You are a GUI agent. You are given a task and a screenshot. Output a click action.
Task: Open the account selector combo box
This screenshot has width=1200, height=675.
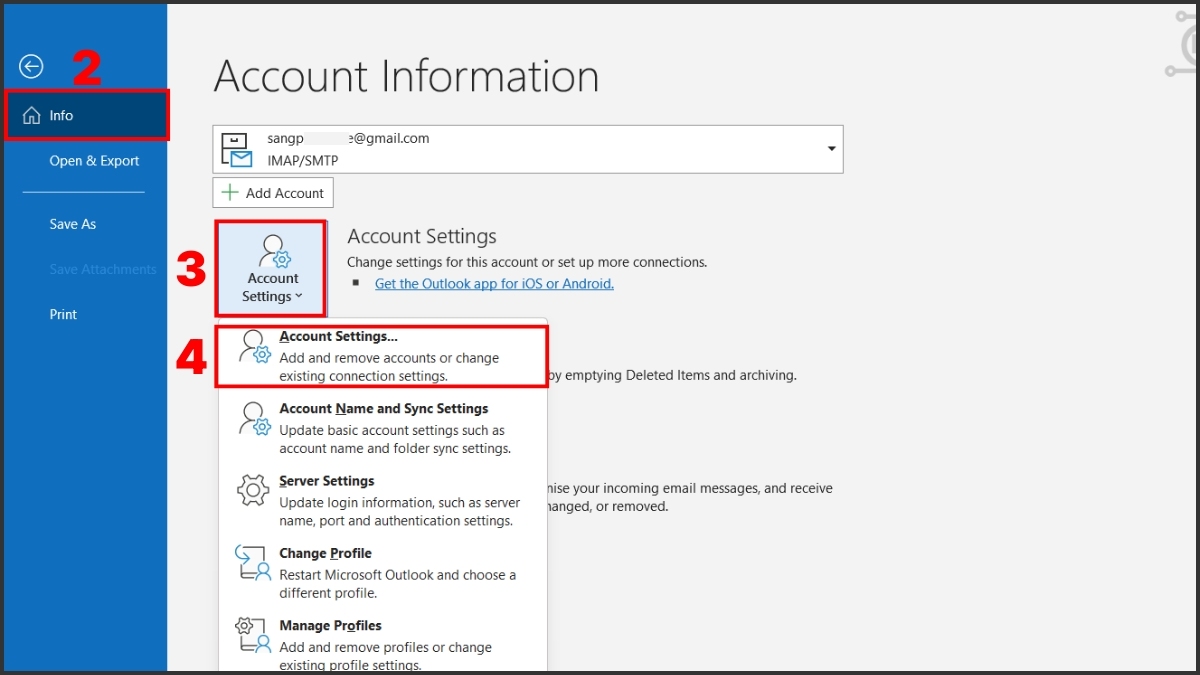point(527,149)
